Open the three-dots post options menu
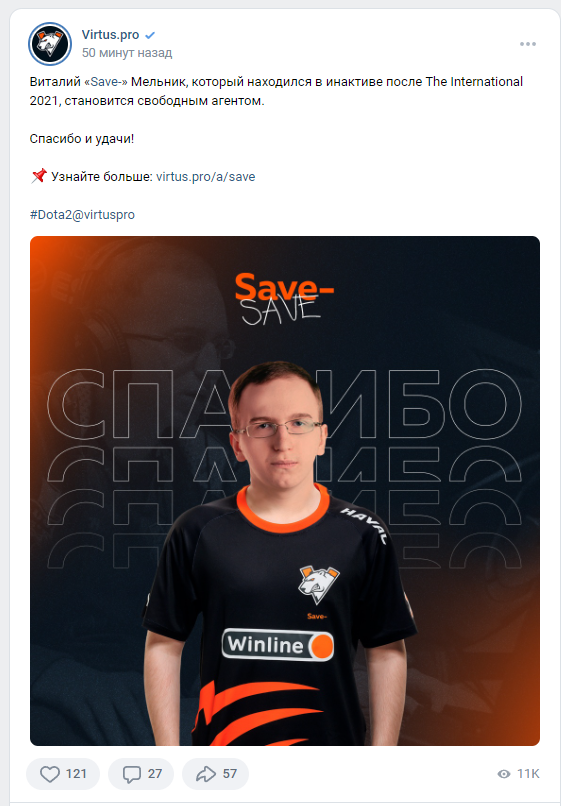 pos(528,44)
